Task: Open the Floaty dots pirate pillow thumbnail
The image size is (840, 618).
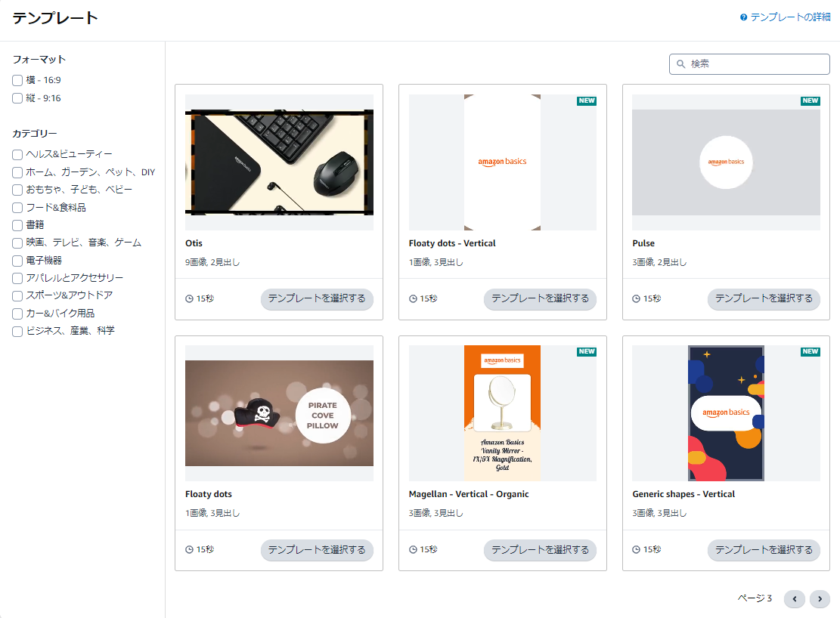Action: 279,413
